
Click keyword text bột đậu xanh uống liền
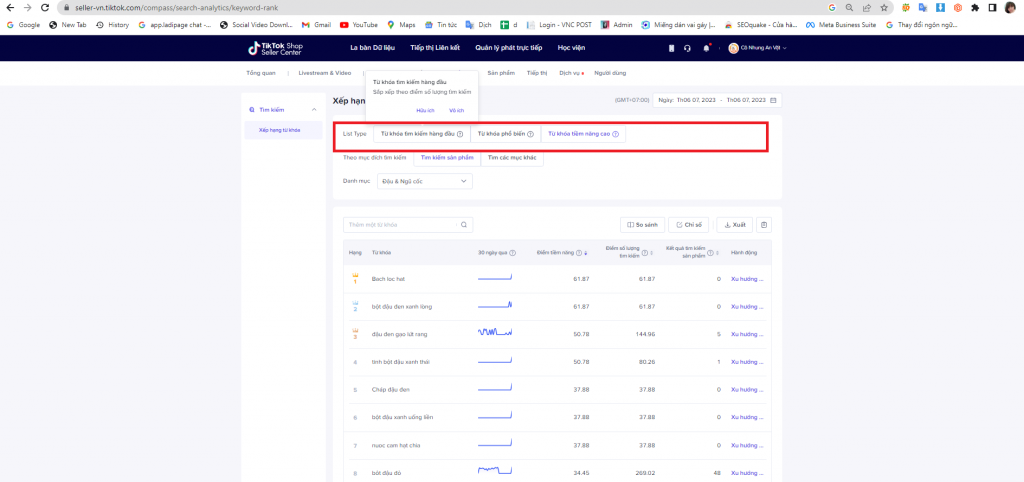click(402, 417)
